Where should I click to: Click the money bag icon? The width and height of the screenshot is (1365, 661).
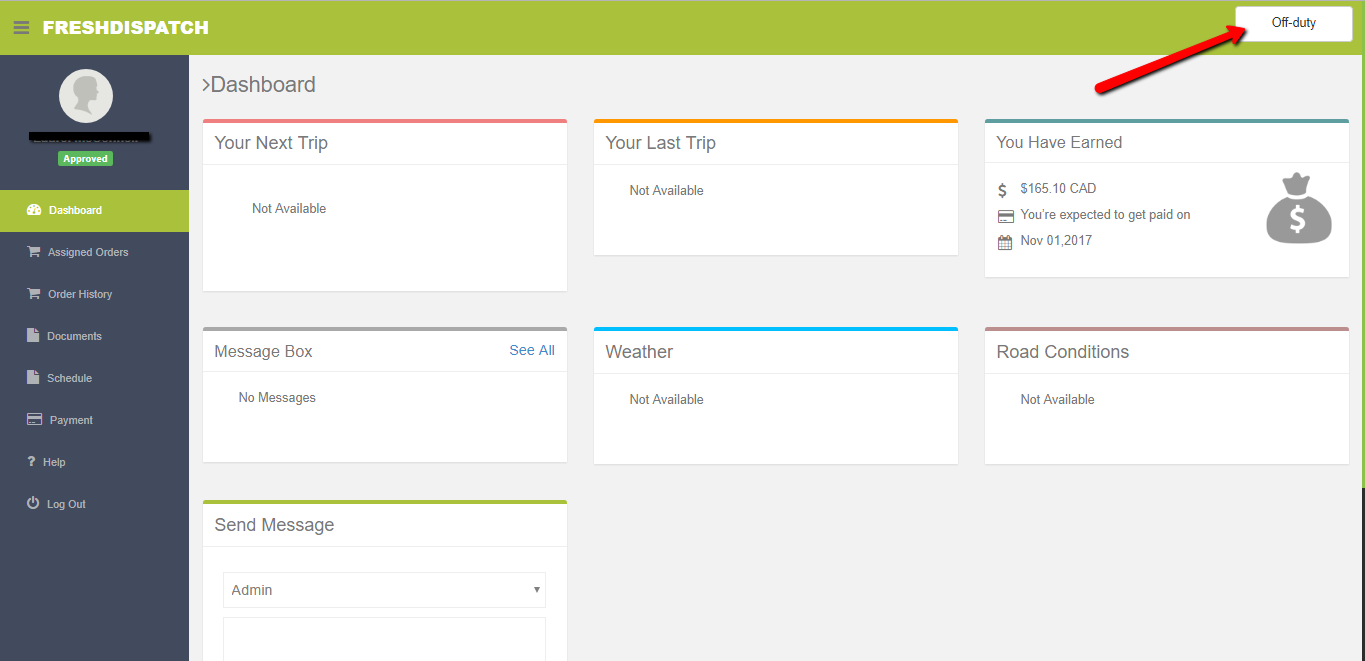(1299, 208)
